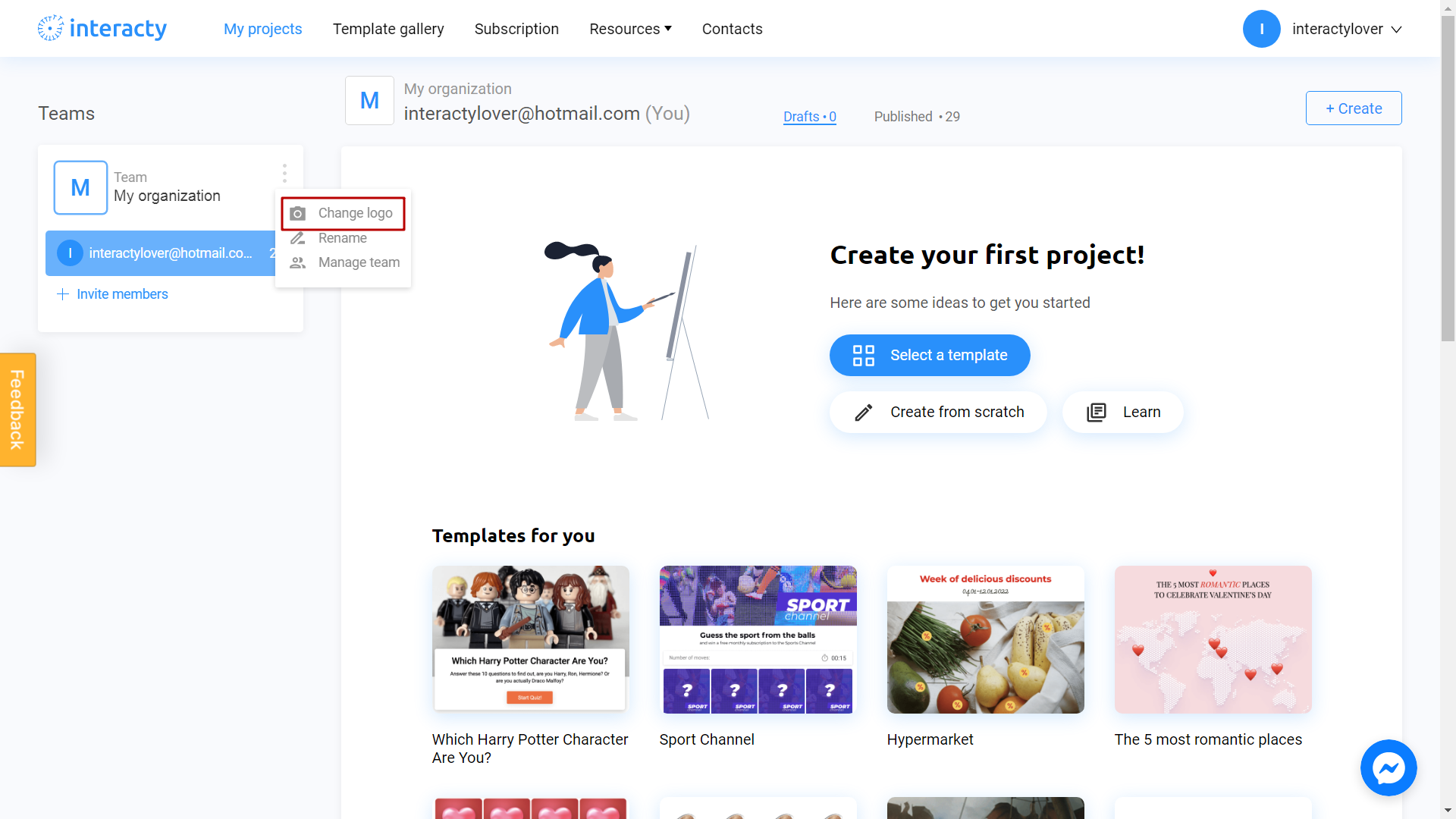Click the Manage team icon
The width and height of the screenshot is (1456, 819).
coord(298,262)
